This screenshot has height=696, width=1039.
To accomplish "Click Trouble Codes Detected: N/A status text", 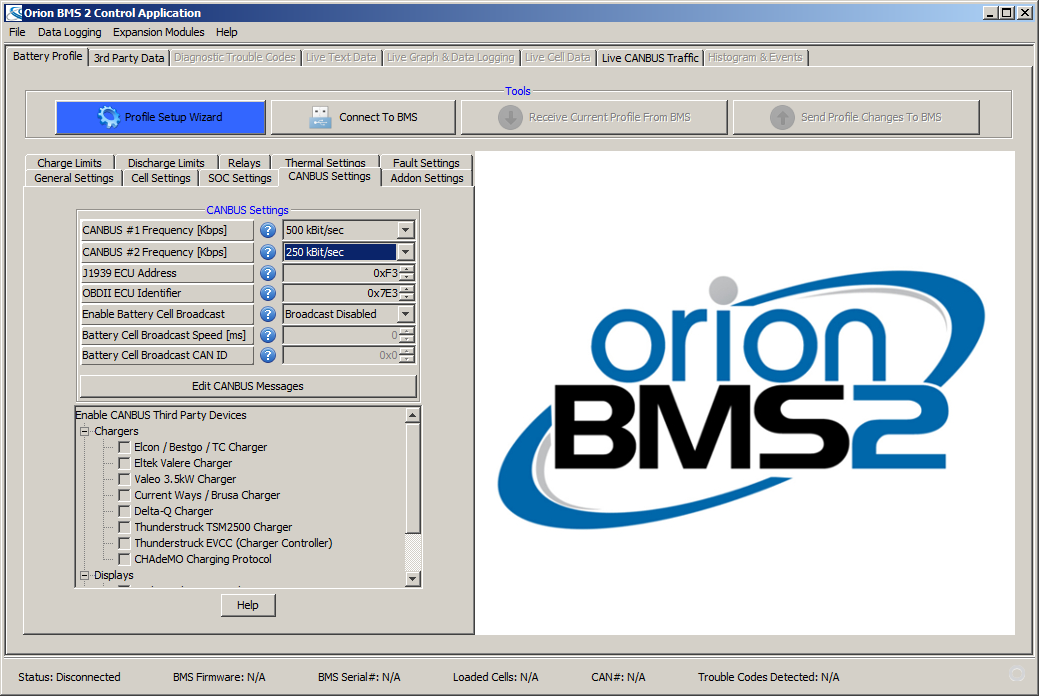I will point(768,677).
